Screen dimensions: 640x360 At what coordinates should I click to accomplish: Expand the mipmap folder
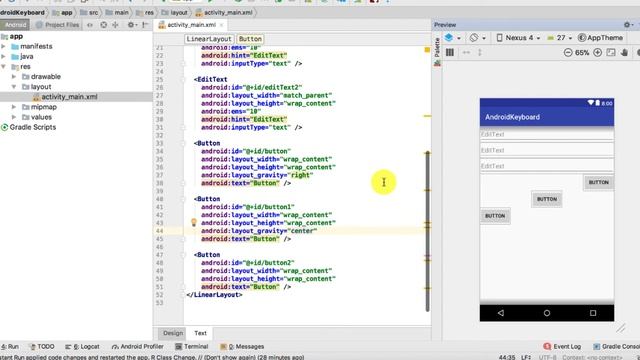(x=14, y=107)
